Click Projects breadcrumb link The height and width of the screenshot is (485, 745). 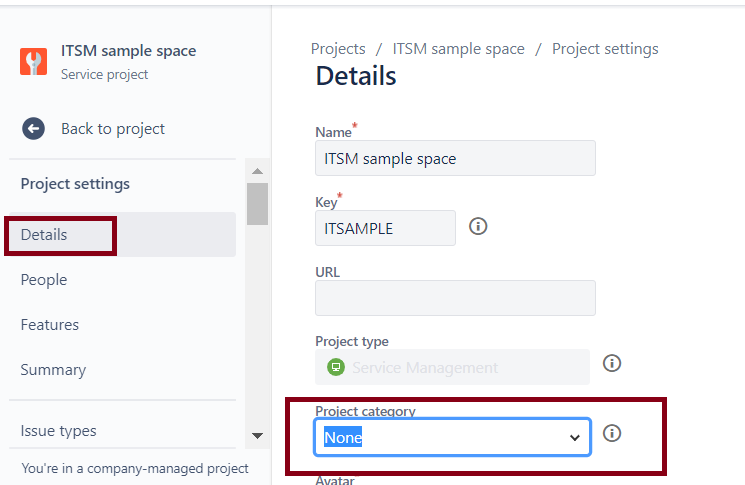pyautogui.click(x=338, y=49)
